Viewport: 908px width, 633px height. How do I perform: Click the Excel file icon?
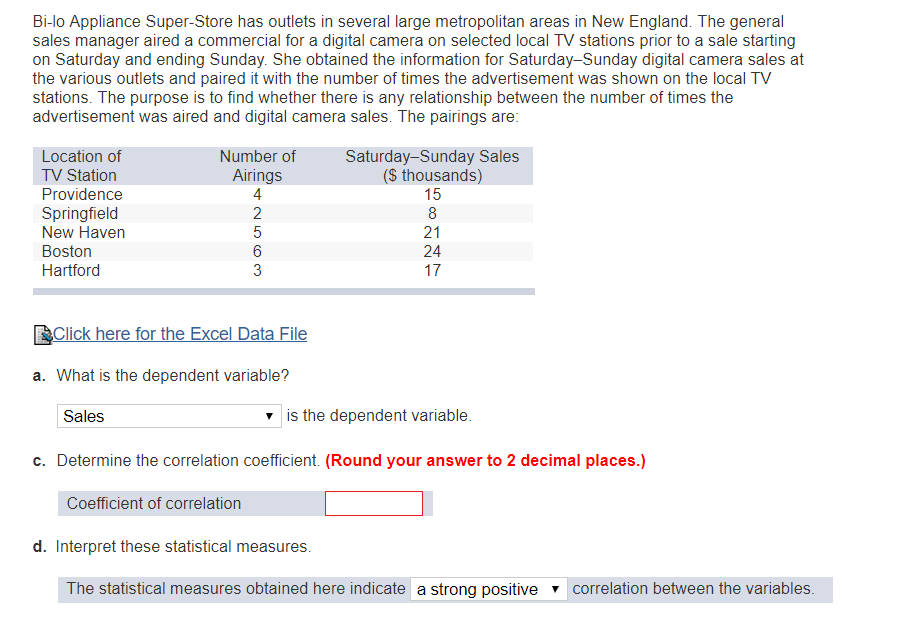(x=42, y=334)
